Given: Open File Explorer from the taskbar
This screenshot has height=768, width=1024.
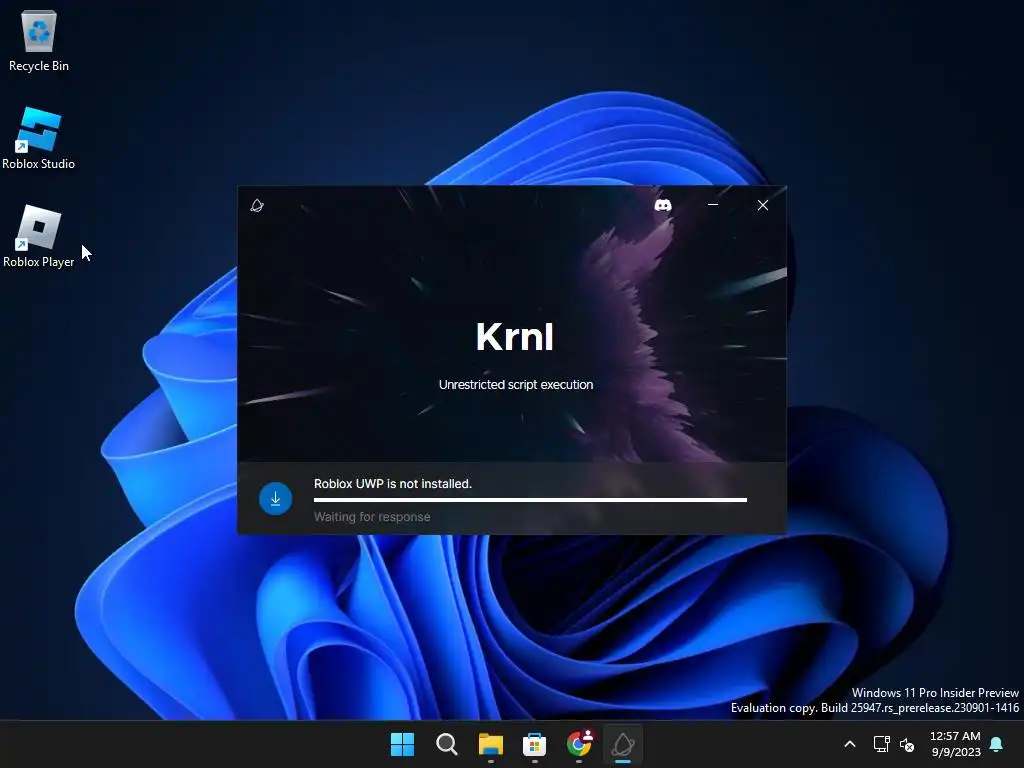Looking at the screenshot, I should (x=490, y=744).
